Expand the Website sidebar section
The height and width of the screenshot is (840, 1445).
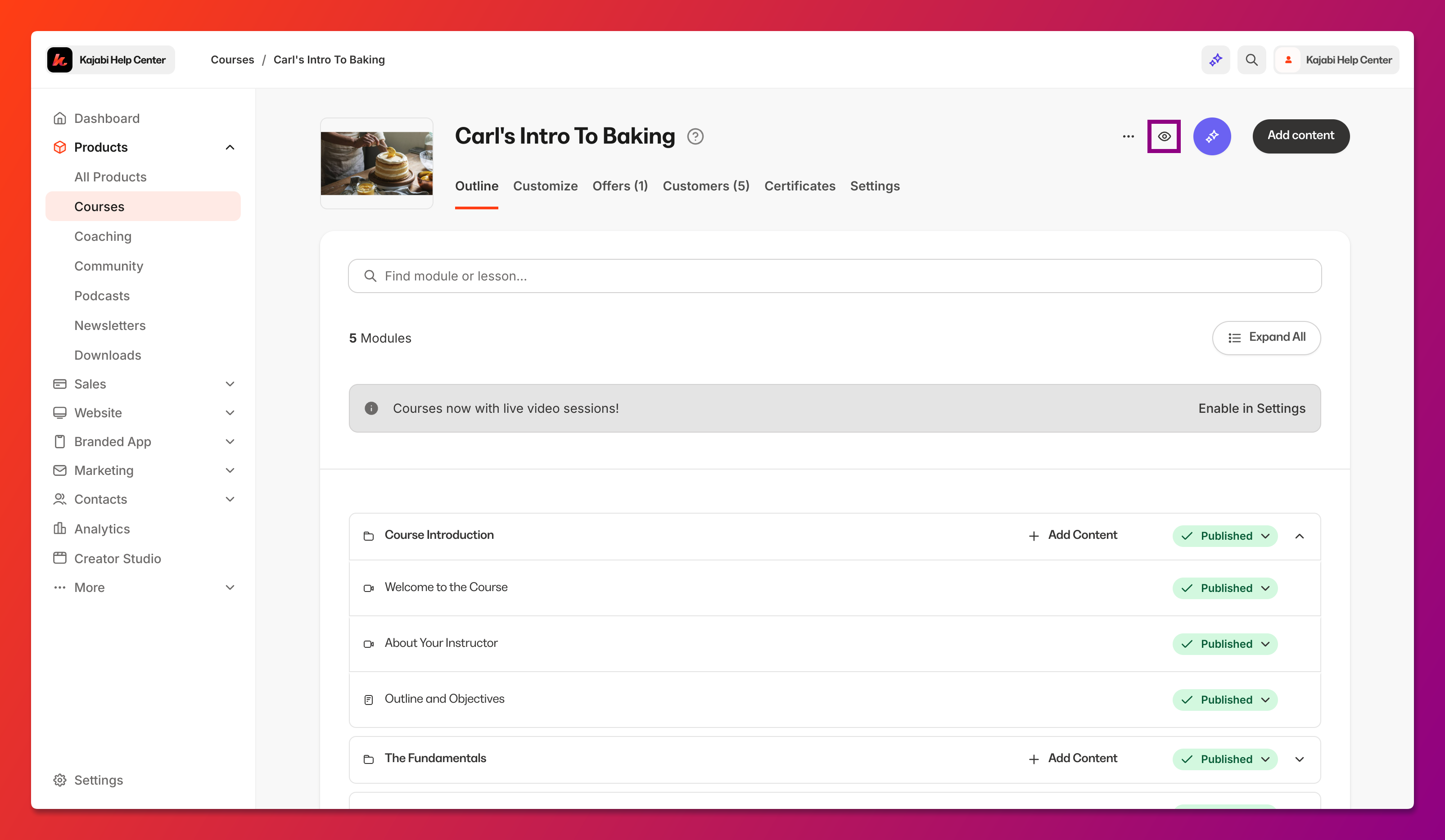[x=230, y=413]
